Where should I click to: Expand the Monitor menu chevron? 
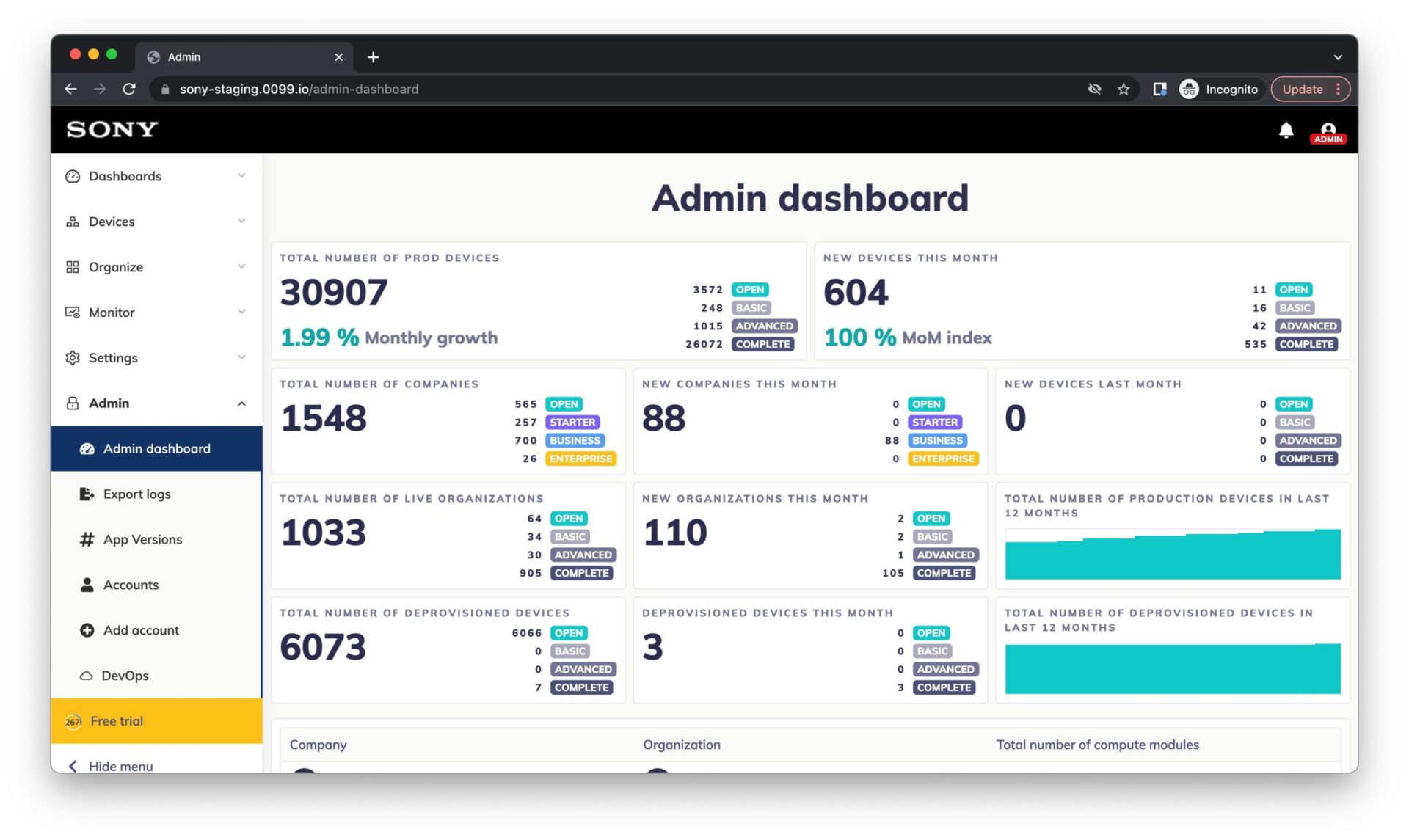click(x=241, y=313)
